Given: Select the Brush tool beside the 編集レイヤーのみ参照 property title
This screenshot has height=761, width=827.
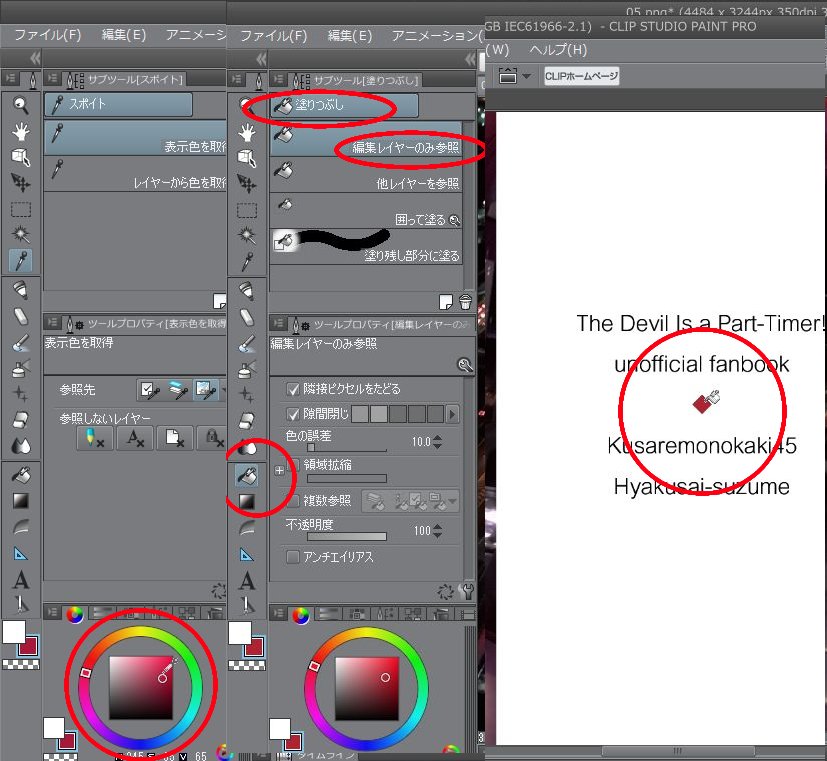Looking at the screenshot, I should (246, 343).
